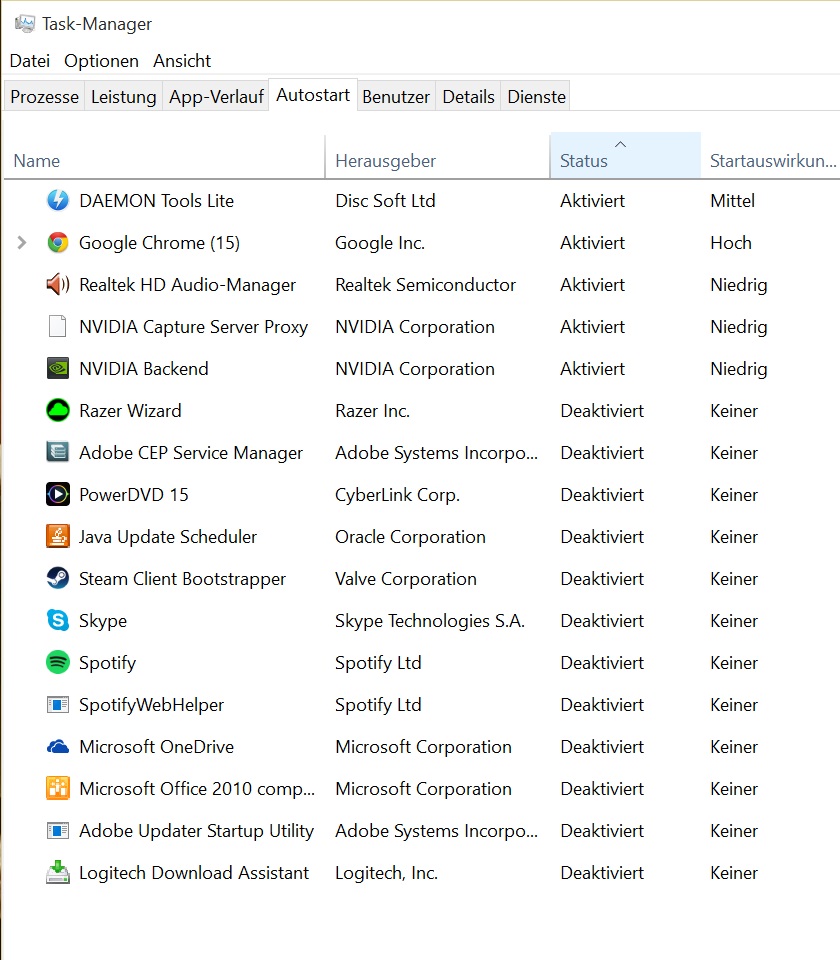This screenshot has width=840, height=960.
Task: Open the Datei menu
Action: pos(29,61)
